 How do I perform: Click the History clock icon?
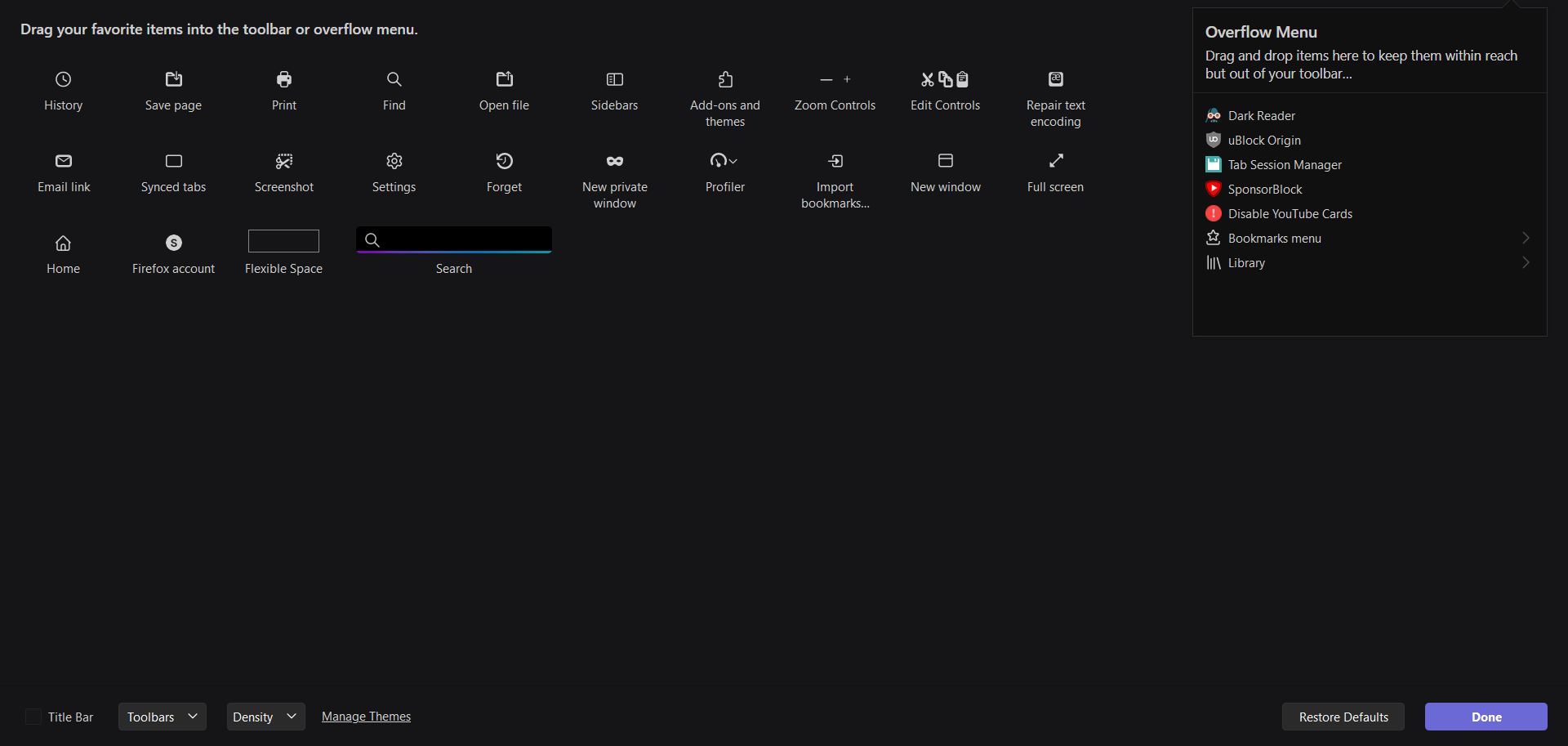point(63,79)
